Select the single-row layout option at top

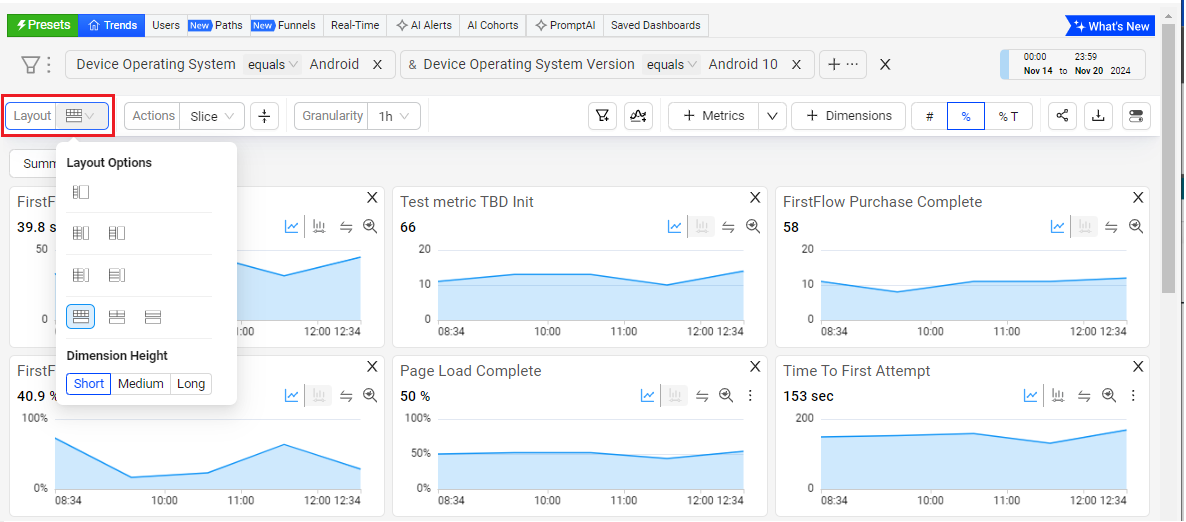click(x=81, y=192)
